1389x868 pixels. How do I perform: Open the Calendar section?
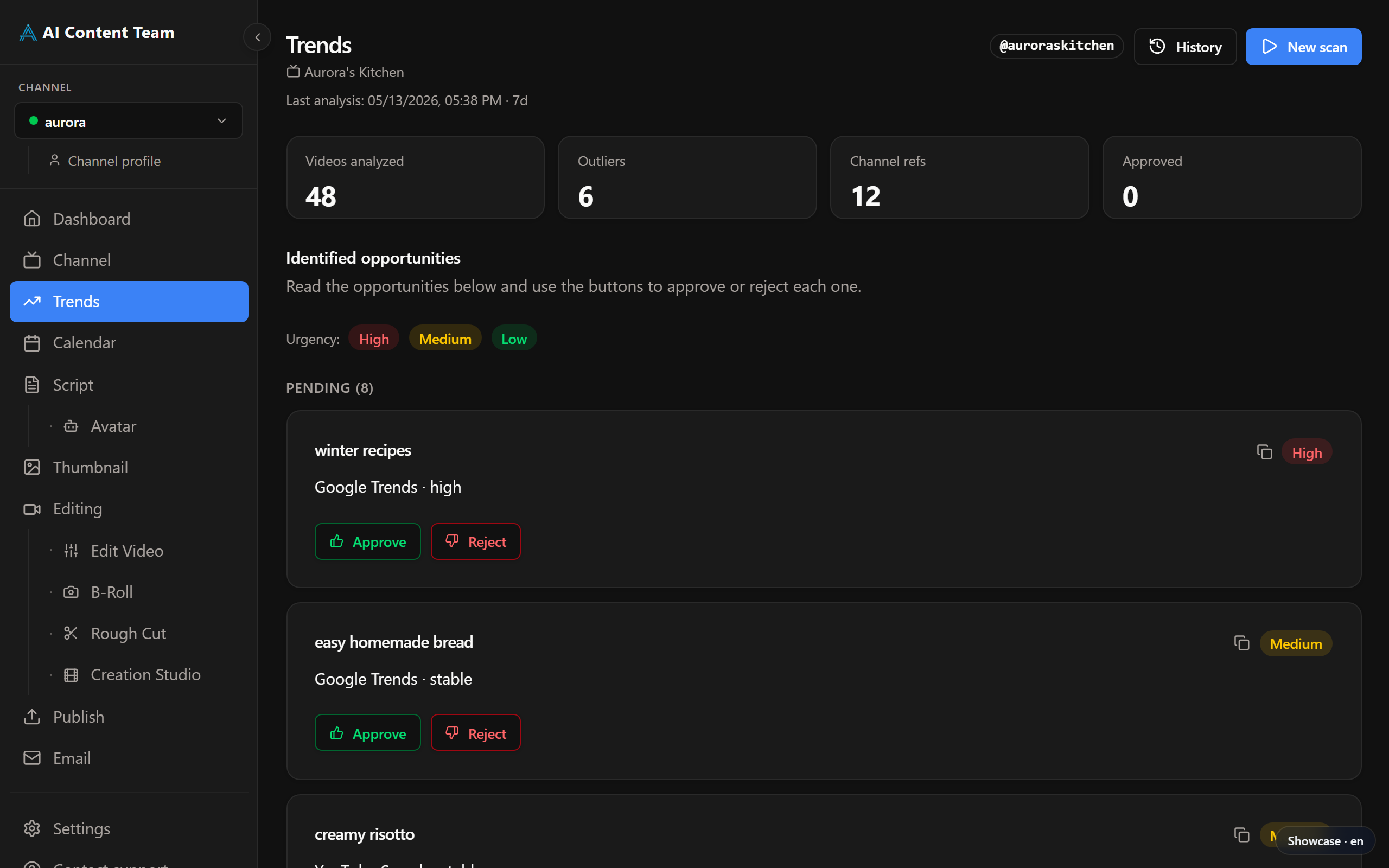[x=129, y=343]
